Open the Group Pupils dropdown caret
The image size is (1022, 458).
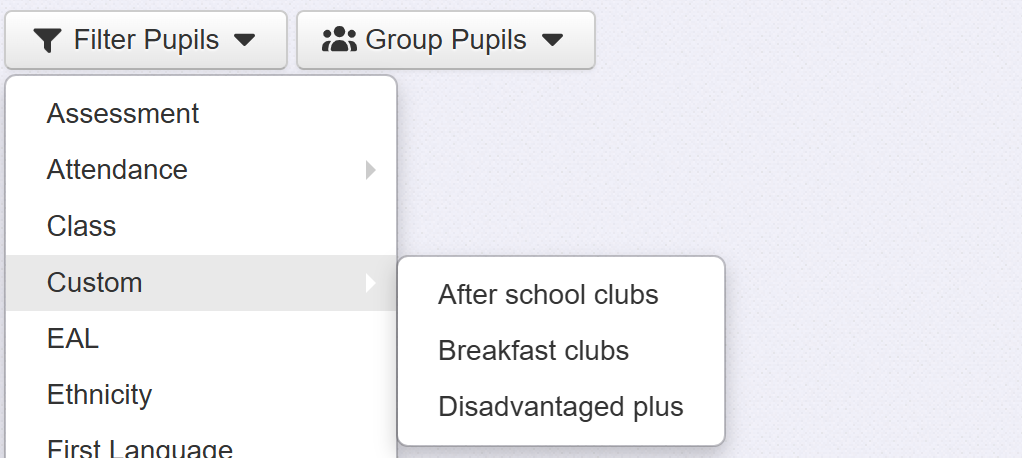point(552,40)
